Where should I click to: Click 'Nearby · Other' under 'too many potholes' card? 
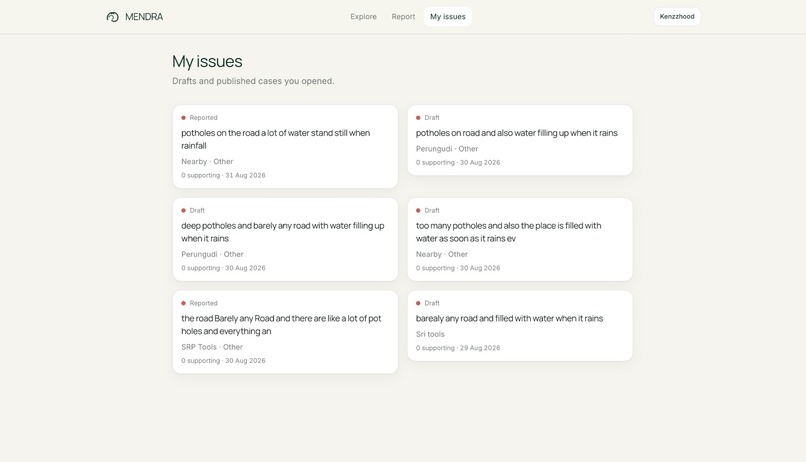[x=442, y=254]
